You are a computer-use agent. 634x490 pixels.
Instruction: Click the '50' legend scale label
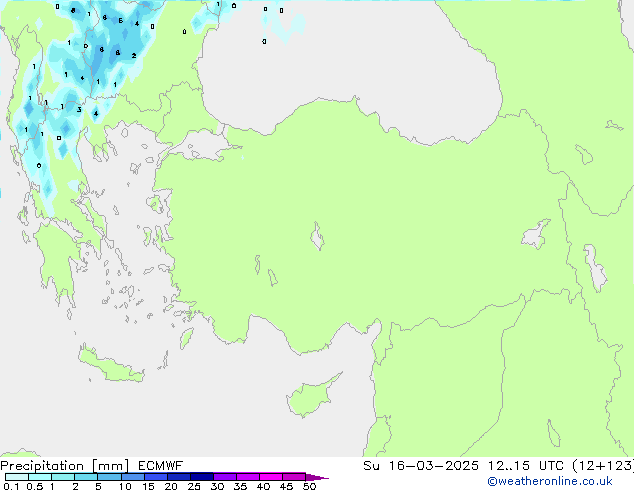pyautogui.click(x=309, y=486)
